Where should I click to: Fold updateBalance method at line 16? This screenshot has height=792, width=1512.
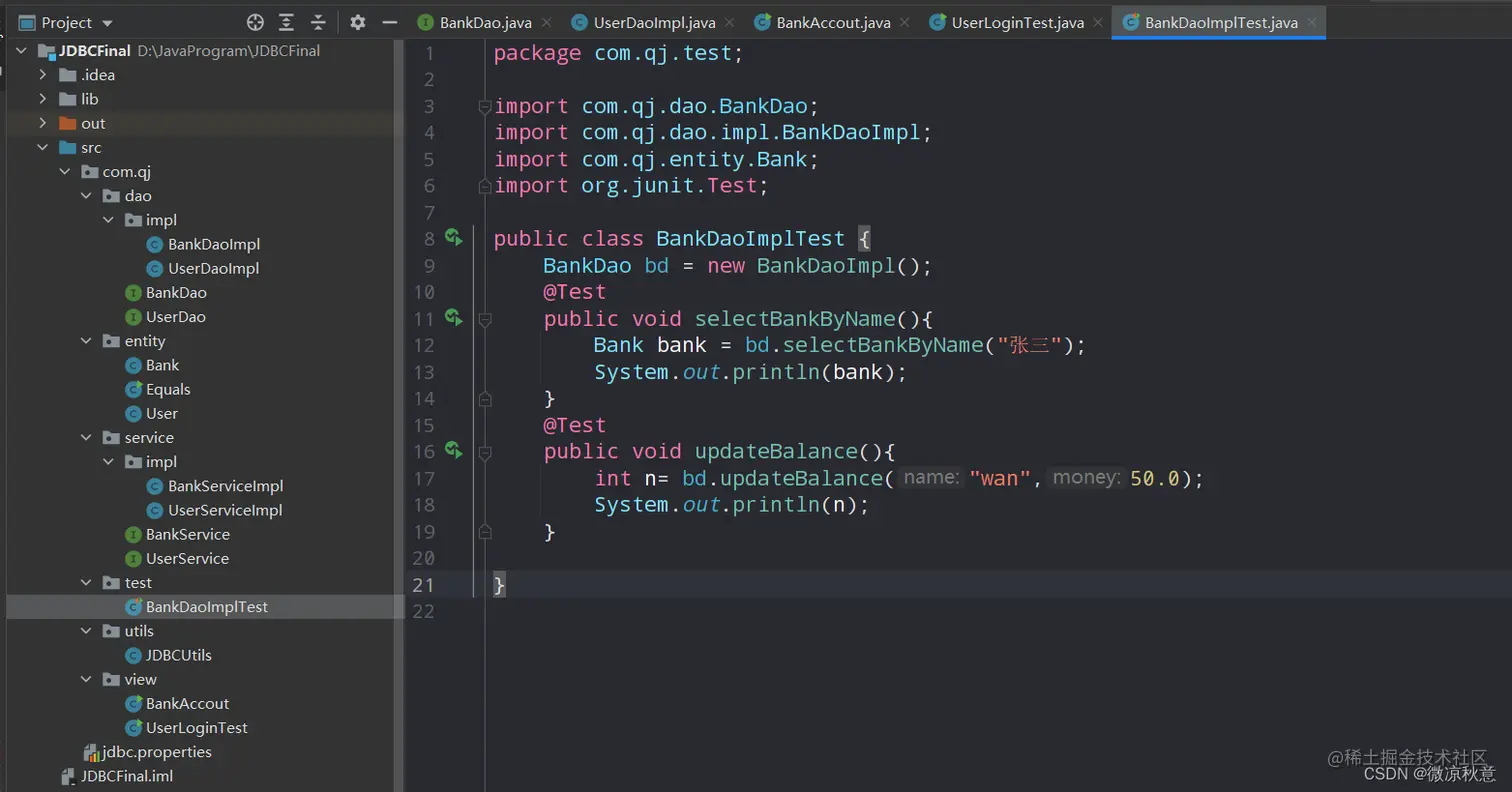tap(485, 452)
